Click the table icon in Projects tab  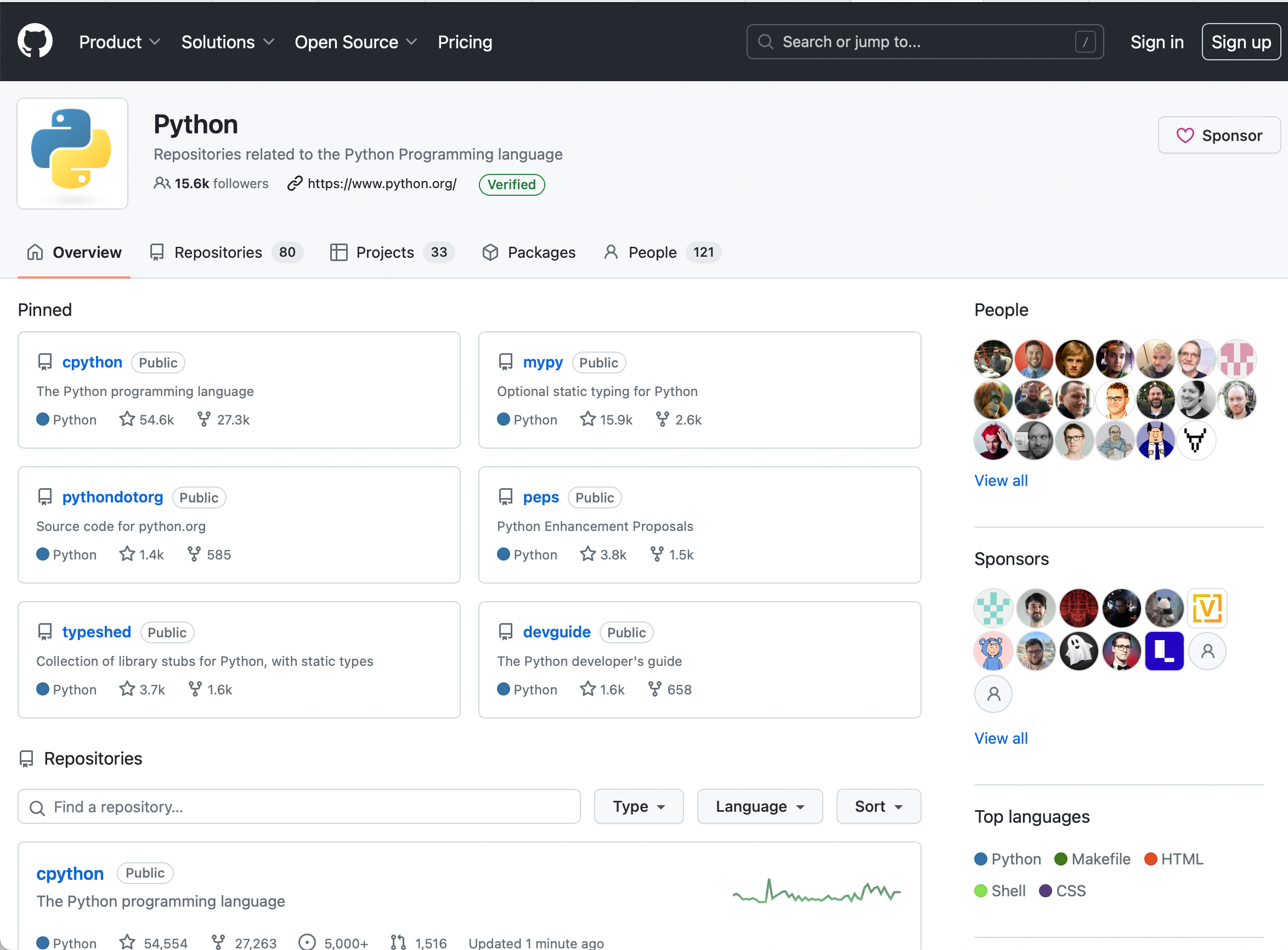coord(338,252)
